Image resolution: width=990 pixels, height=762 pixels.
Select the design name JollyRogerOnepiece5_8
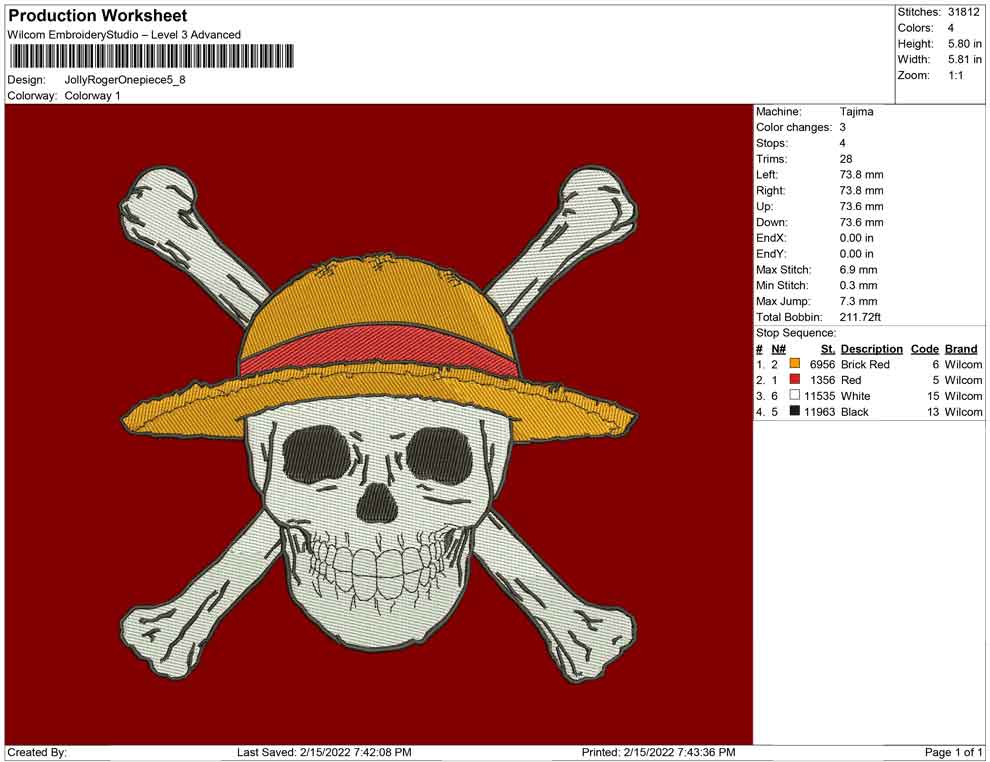pos(125,79)
